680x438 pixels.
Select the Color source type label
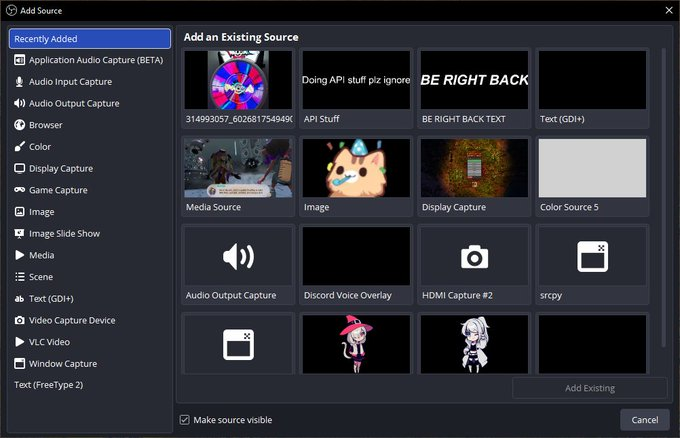point(40,147)
